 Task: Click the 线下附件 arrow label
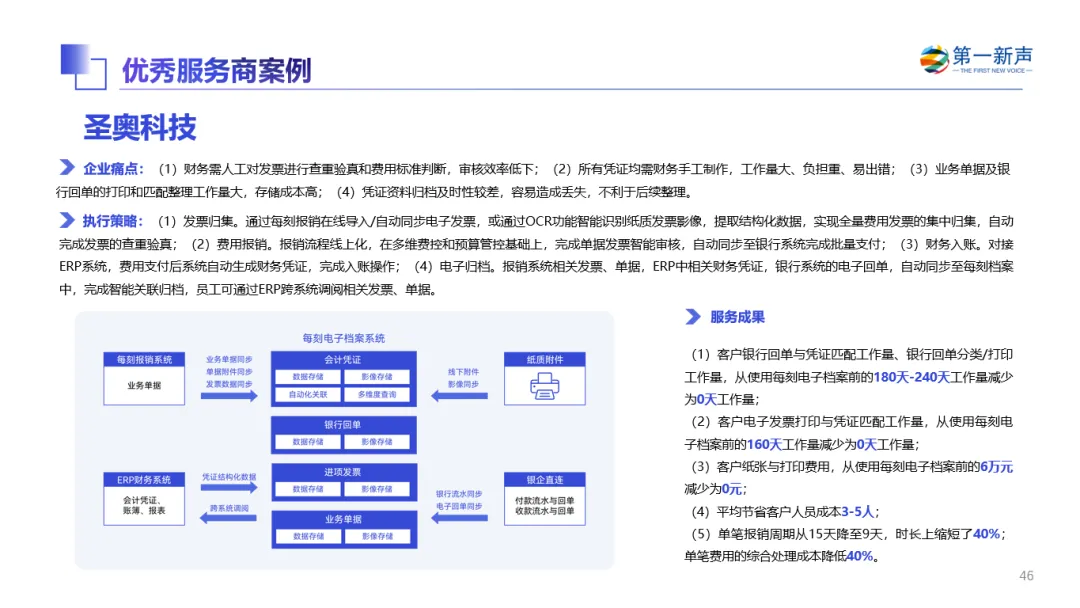[463, 372]
